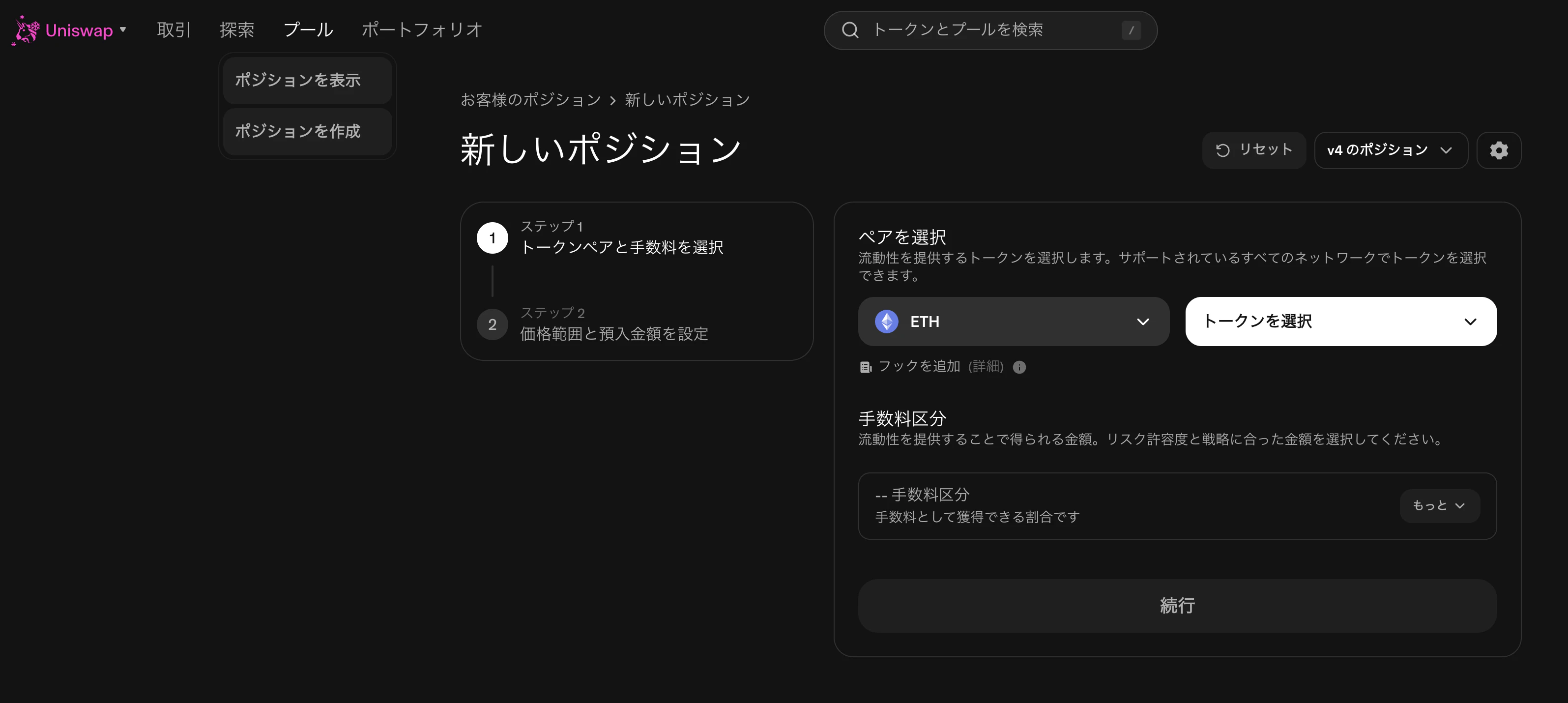This screenshot has height=703, width=1568.
Task: Open the お客様のポジション breadcrumb link
Action: (x=529, y=99)
